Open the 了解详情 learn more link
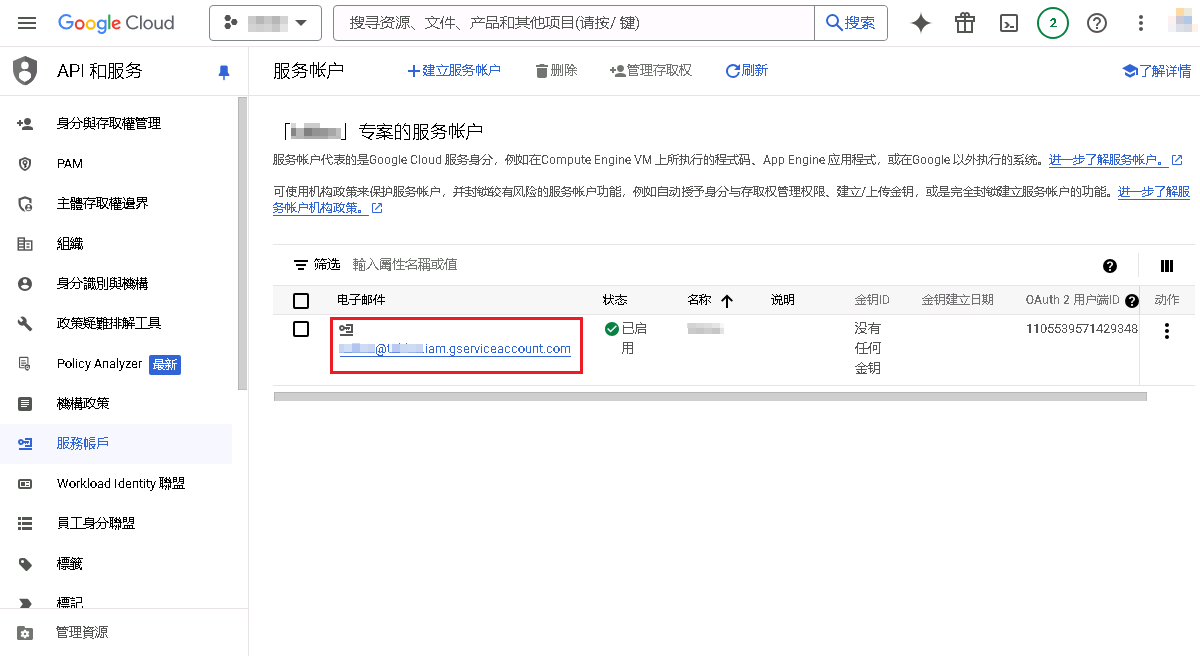The image size is (1200, 656). point(1156,71)
